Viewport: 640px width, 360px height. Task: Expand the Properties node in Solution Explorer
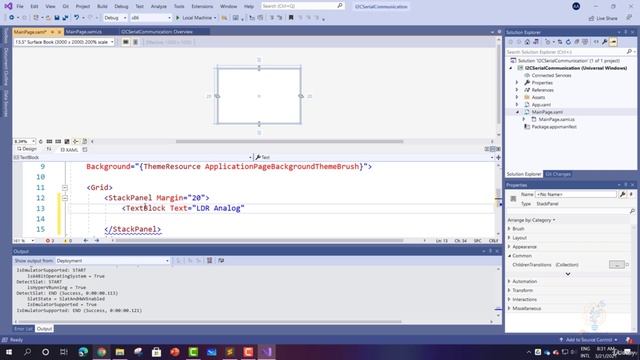click(x=517, y=83)
